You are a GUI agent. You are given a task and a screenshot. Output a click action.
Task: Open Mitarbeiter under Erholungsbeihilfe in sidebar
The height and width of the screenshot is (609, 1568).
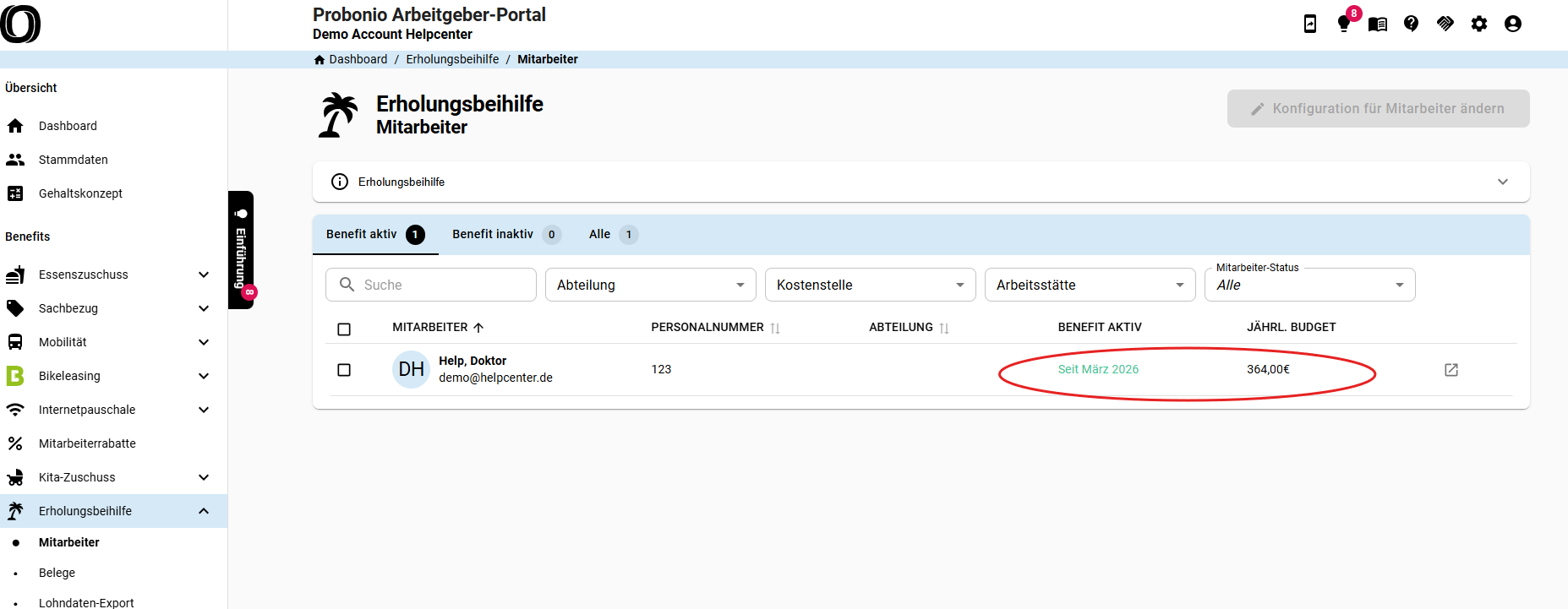(69, 542)
